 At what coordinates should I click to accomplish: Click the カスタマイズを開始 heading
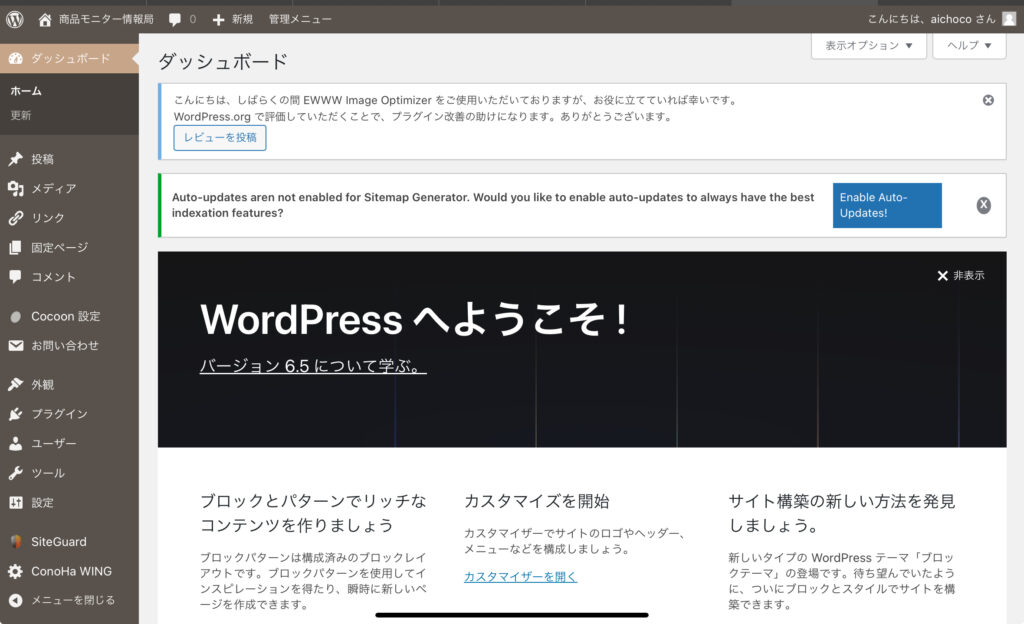click(537, 501)
